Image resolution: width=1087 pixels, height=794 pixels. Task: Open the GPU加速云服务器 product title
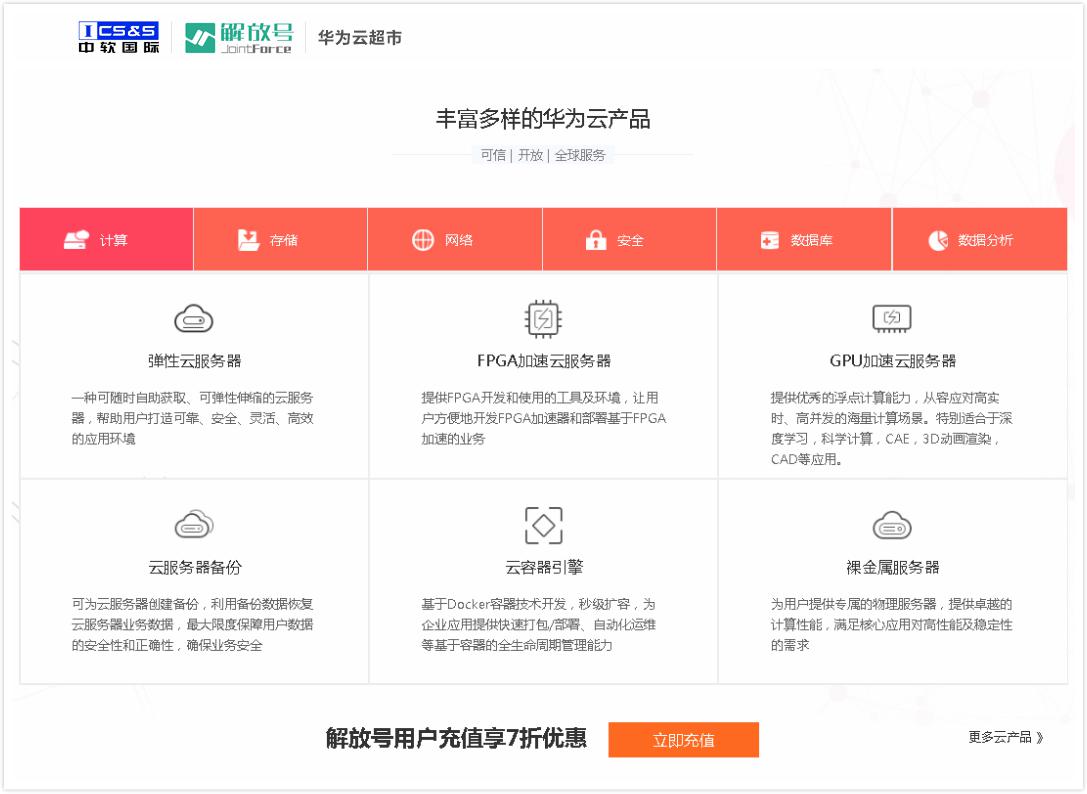coord(892,361)
